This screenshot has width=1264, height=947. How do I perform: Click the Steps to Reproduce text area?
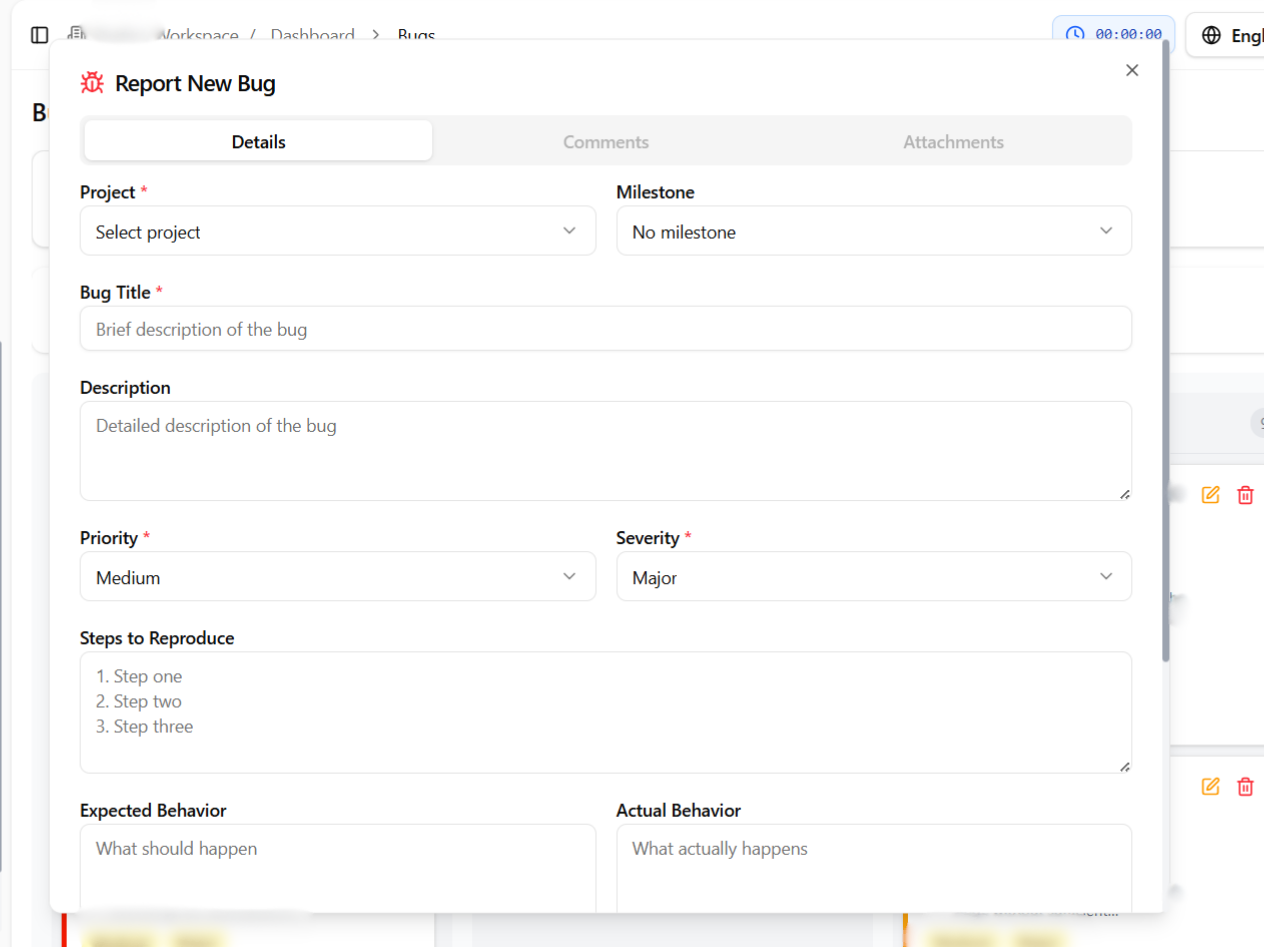click(605, 712)
